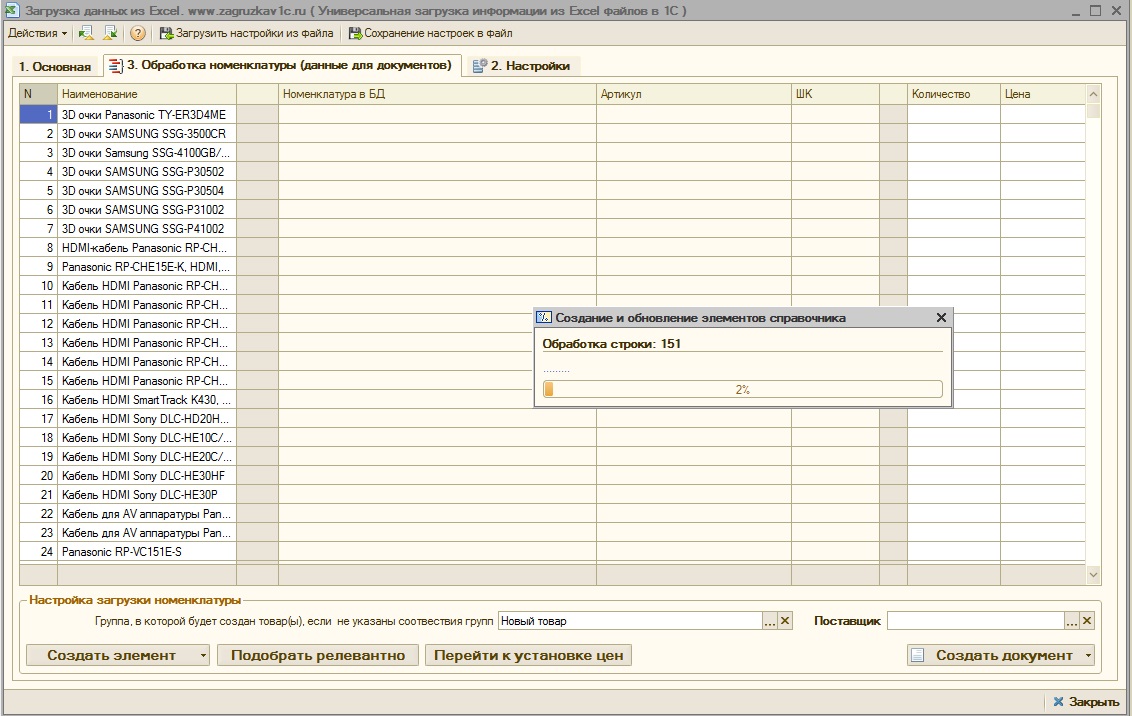This screenshot has height=716, width=1132.
Task: Click the Цена column header
Action: coord(1042,94)
